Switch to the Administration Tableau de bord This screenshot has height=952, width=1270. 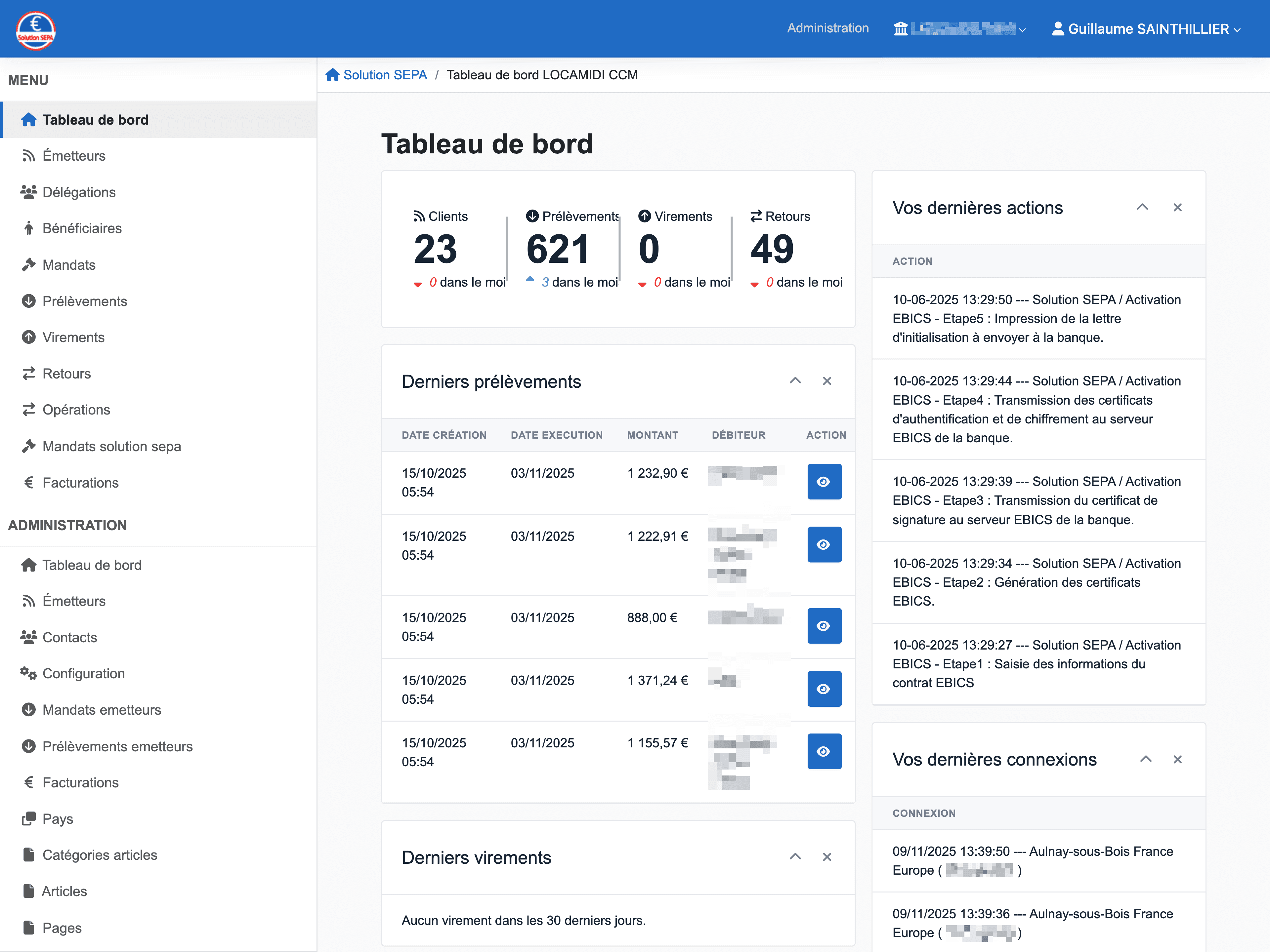pyautogui.click(x=91, y=565)
